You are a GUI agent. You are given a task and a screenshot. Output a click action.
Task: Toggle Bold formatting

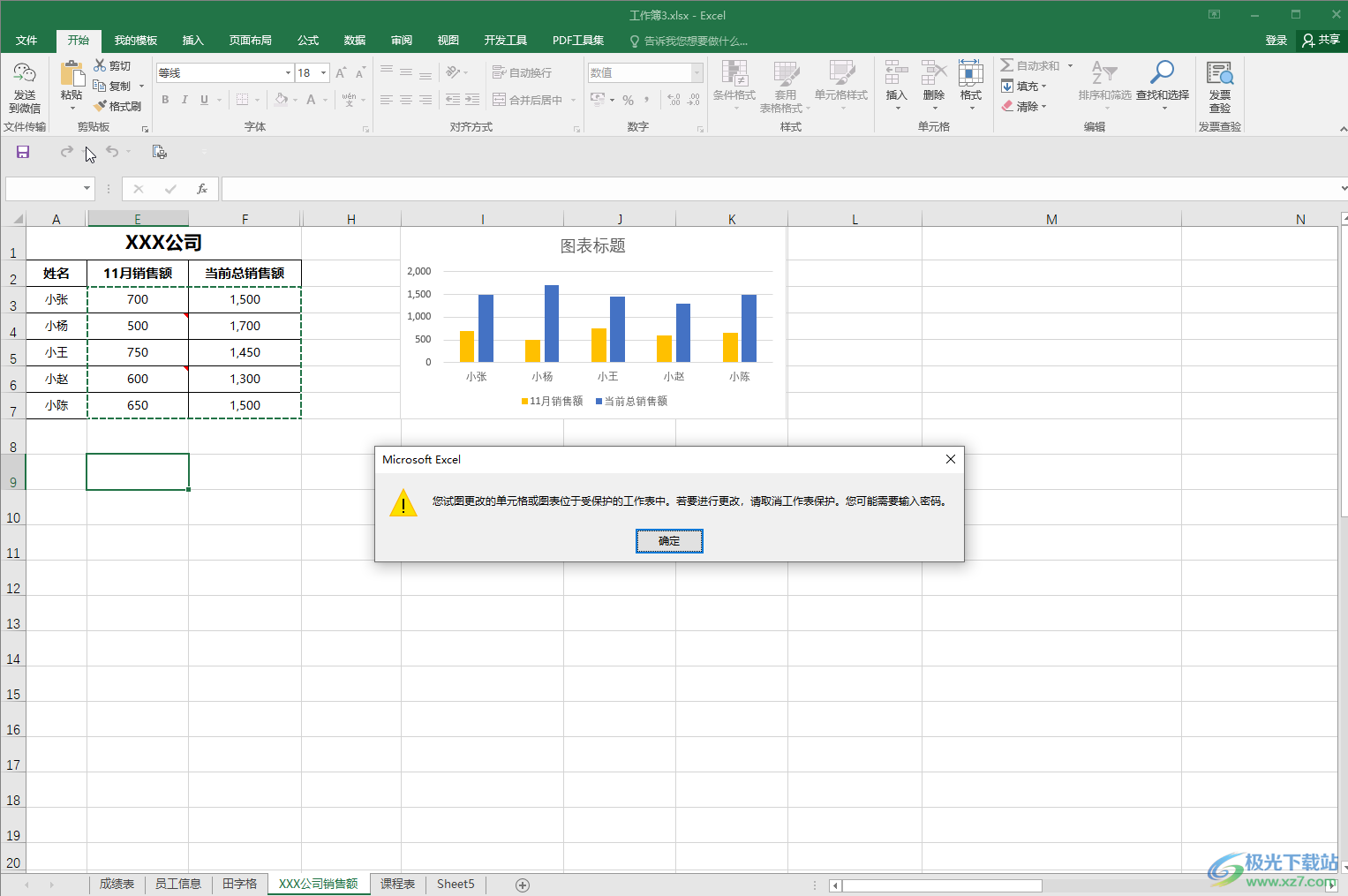click(165, 100)
